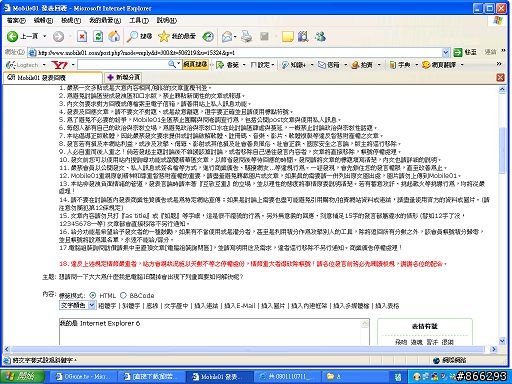Go back with the 上一頁 button
This screenshot has height=384, width=512.
pyautogui.click(x=23, y=36)
